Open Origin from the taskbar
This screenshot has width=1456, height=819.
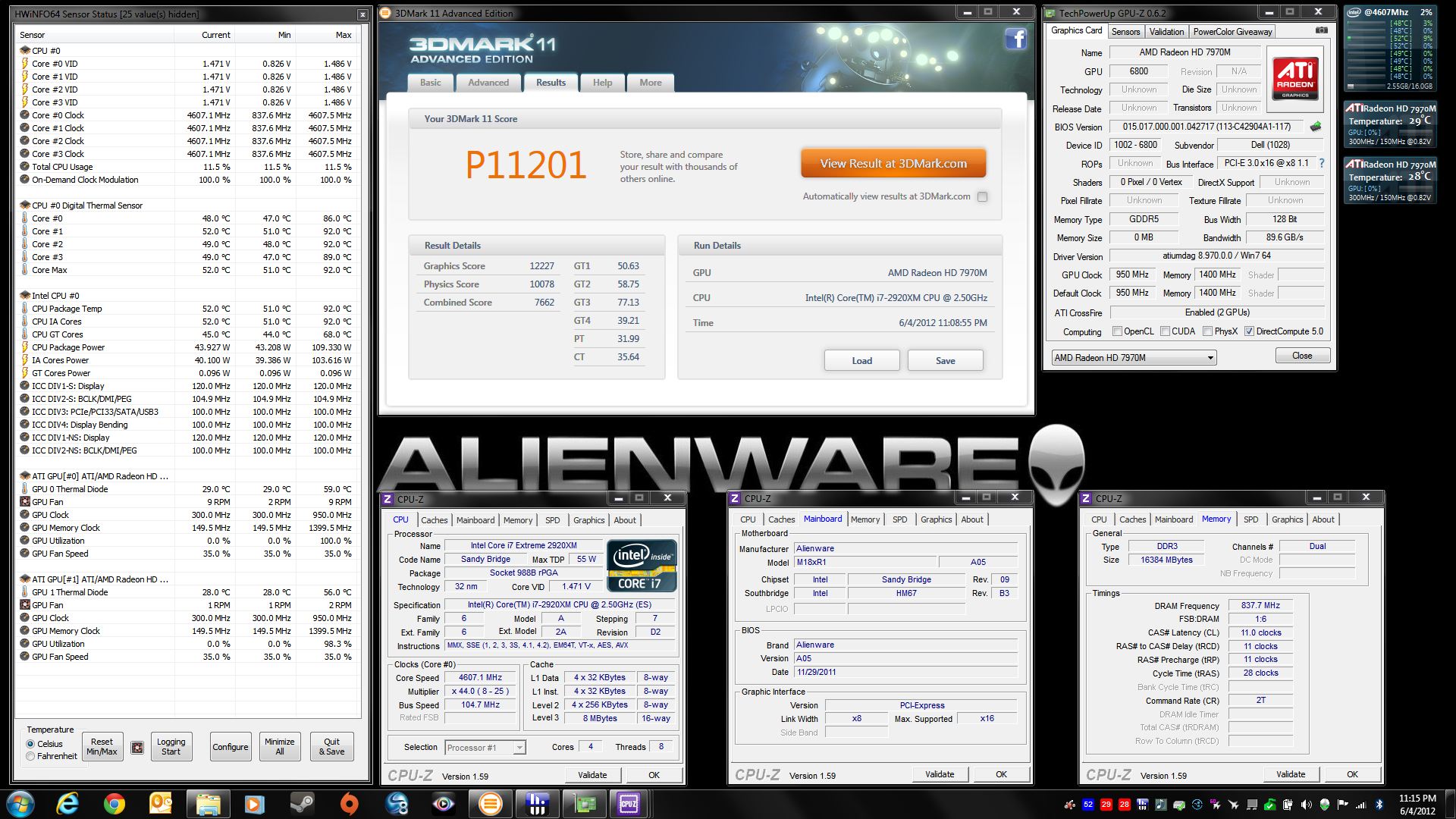click(x=348, y=804)
